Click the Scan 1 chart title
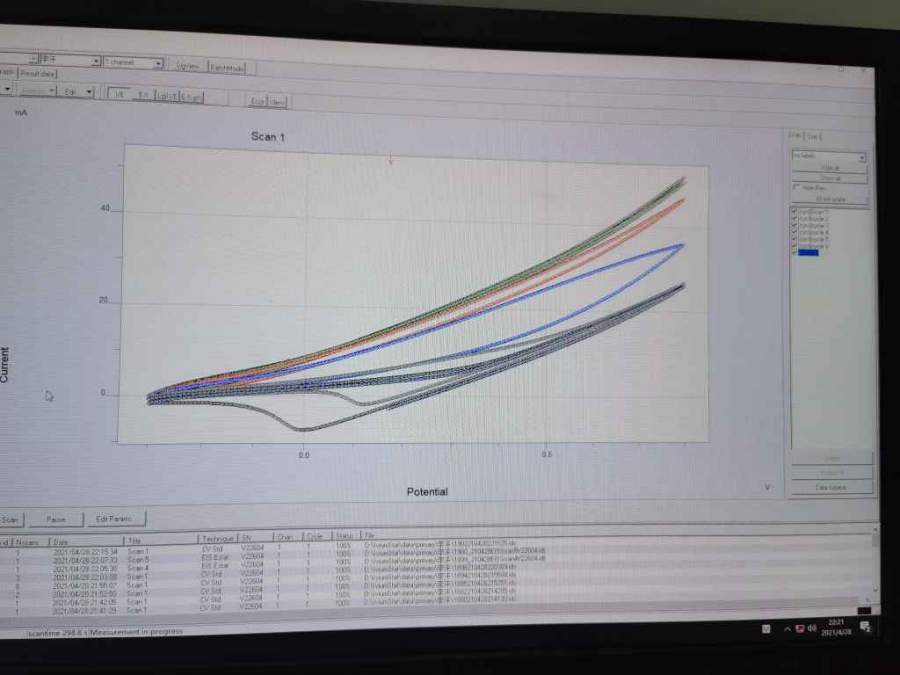This screenshot has width=900, height=675. 267,137
